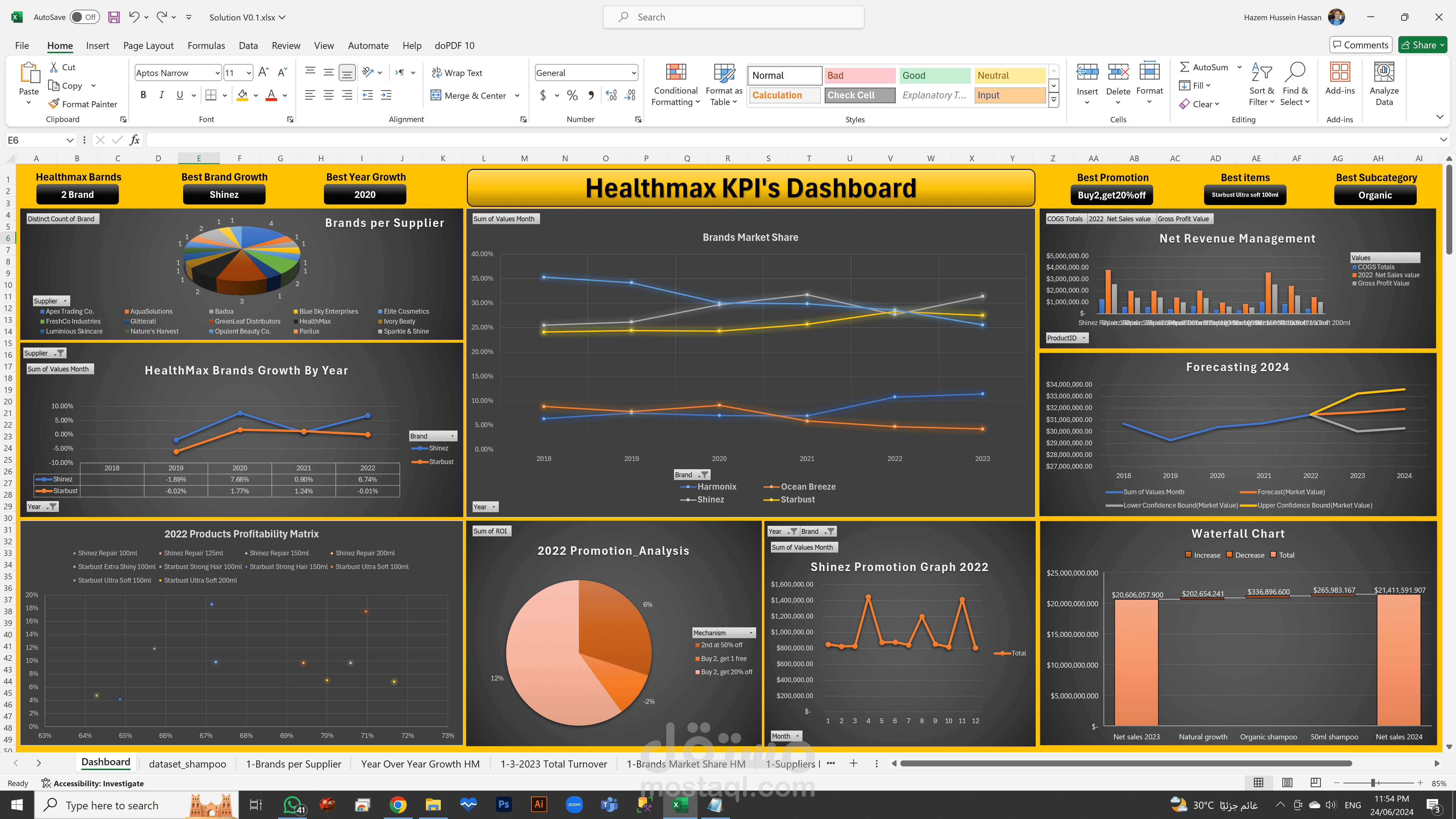This screenshot has width=1456, height=819.
Task: Click Increase Decimal icon
Action: coord(611,96)
